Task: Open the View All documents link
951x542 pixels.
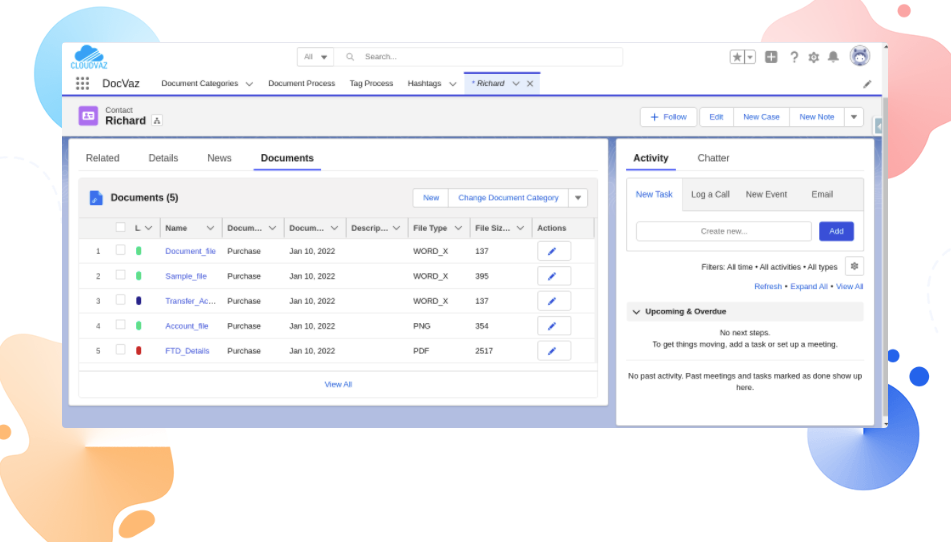Action: tap(338, 384)
